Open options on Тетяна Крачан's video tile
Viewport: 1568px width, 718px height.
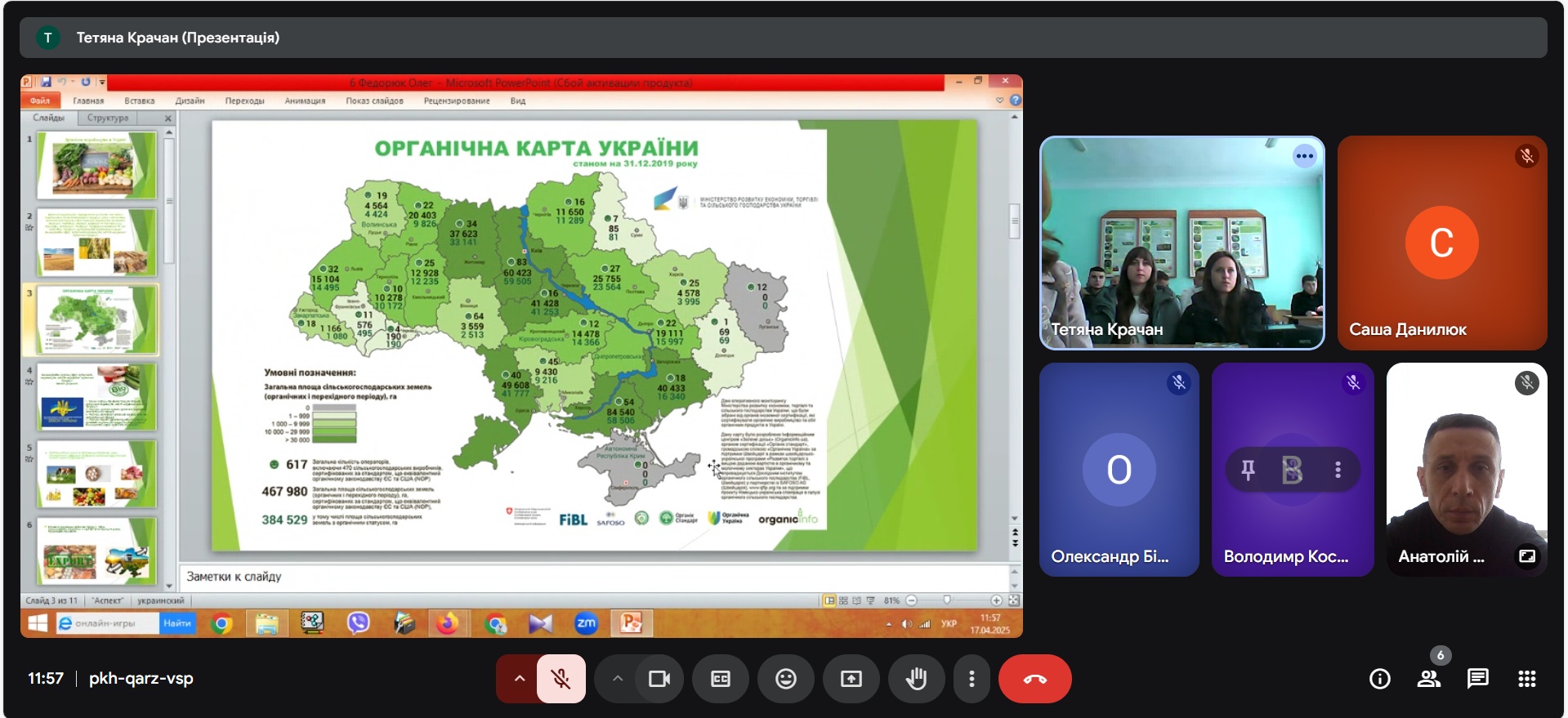pos(1304,156)
